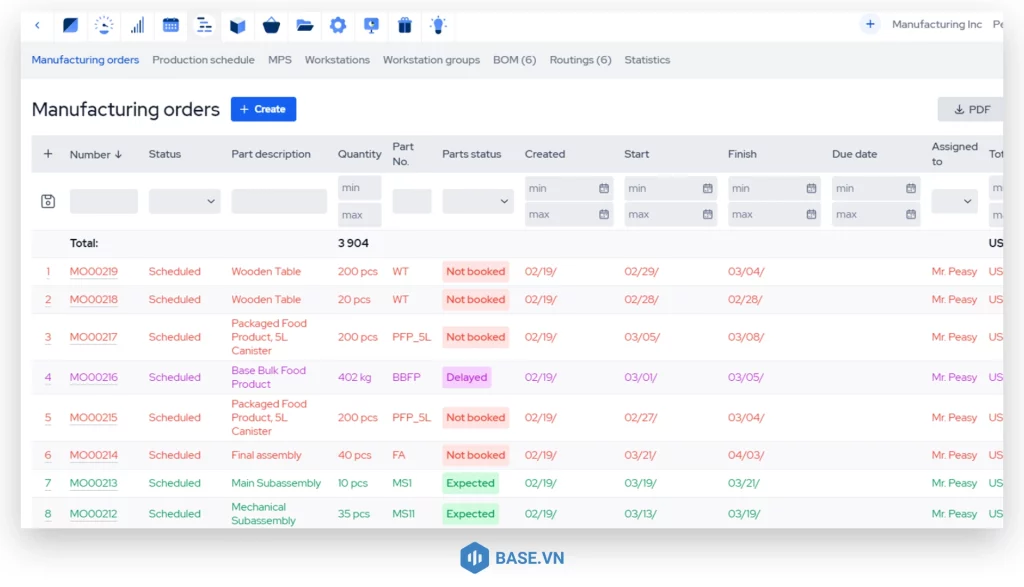
Task: Expand the Status filter dropdown
Action: (185, 201)
